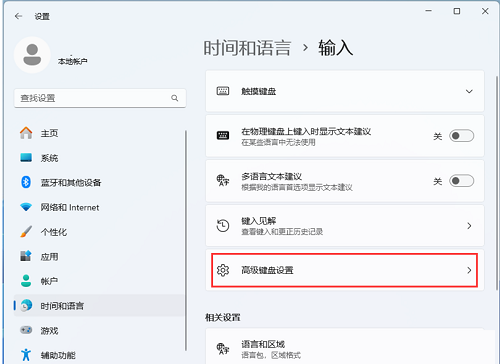Select 时间和语言 in the sidebar
Viewport: 500px width, 364px height.
click(x=99, y=305)
